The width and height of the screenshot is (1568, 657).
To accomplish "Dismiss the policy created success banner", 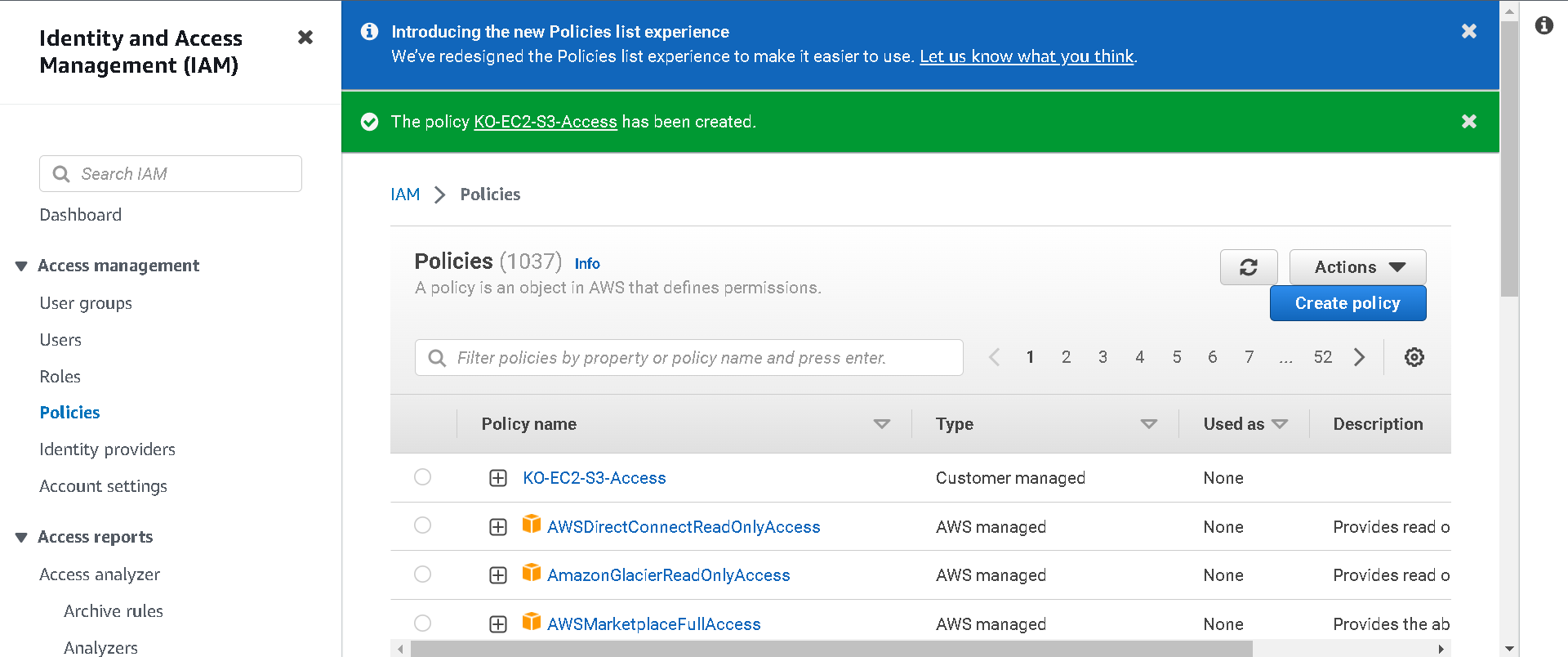I will click(1468, 121).
